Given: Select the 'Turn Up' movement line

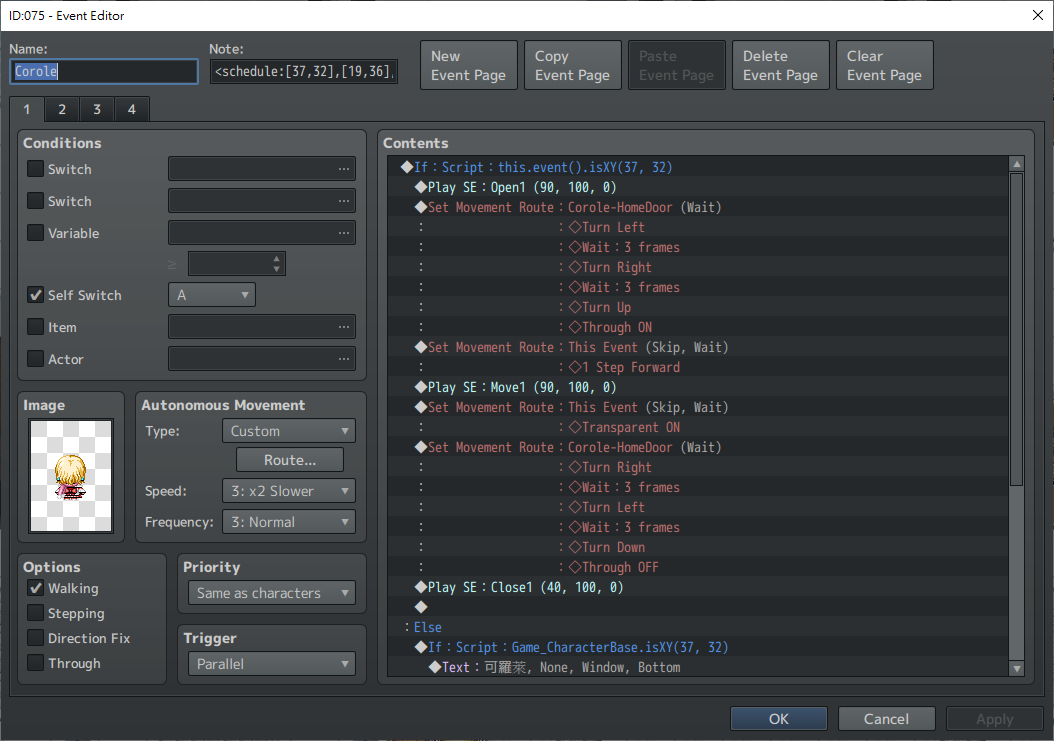Looking at the screenshot, I should [697, 307].
